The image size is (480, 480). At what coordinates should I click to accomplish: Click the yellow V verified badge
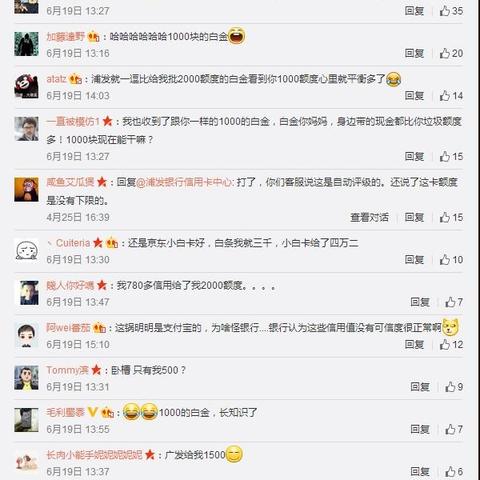[x=92, y=413]
